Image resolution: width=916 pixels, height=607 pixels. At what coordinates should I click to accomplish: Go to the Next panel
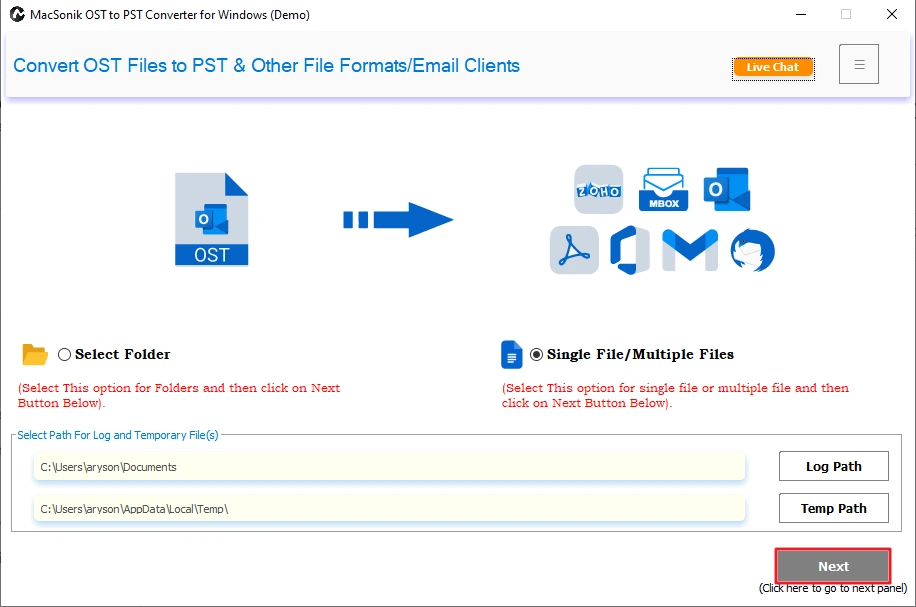click(833, 566)
